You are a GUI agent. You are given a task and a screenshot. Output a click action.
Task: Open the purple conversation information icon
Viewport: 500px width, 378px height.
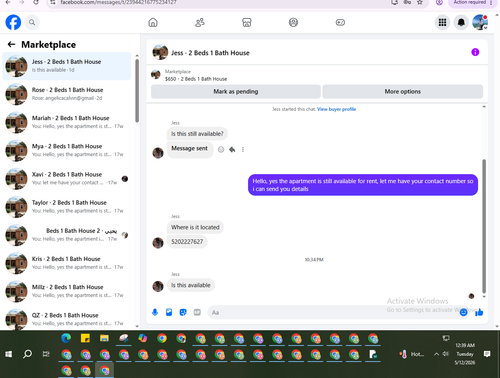tap(475, 52)
